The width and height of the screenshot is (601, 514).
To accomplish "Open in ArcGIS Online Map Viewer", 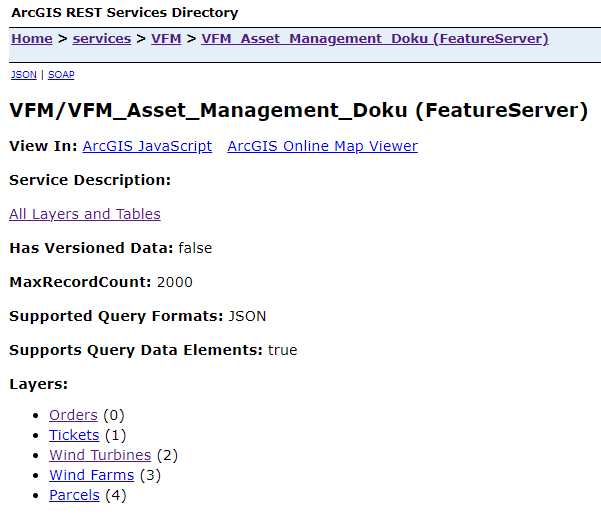I will pos(322,146).
